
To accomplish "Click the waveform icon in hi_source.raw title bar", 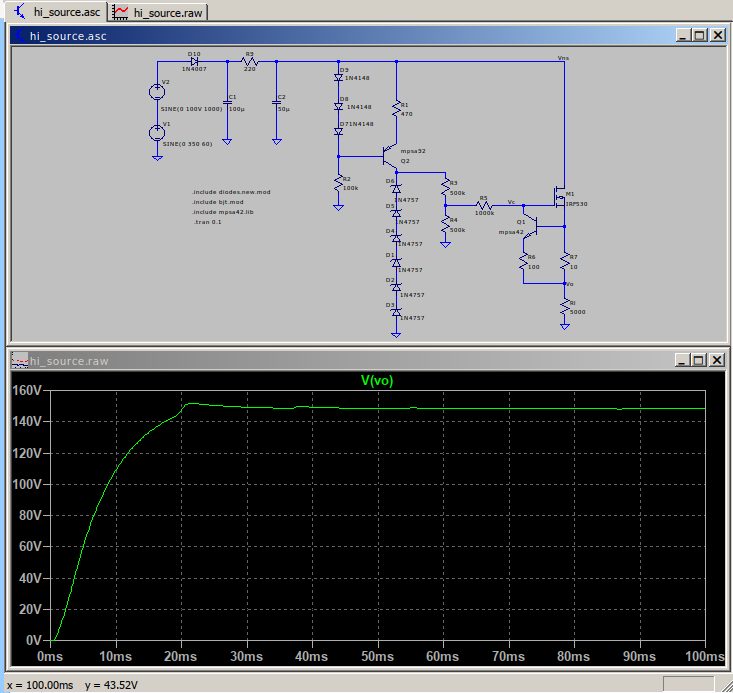I will [x=20, y=361].
